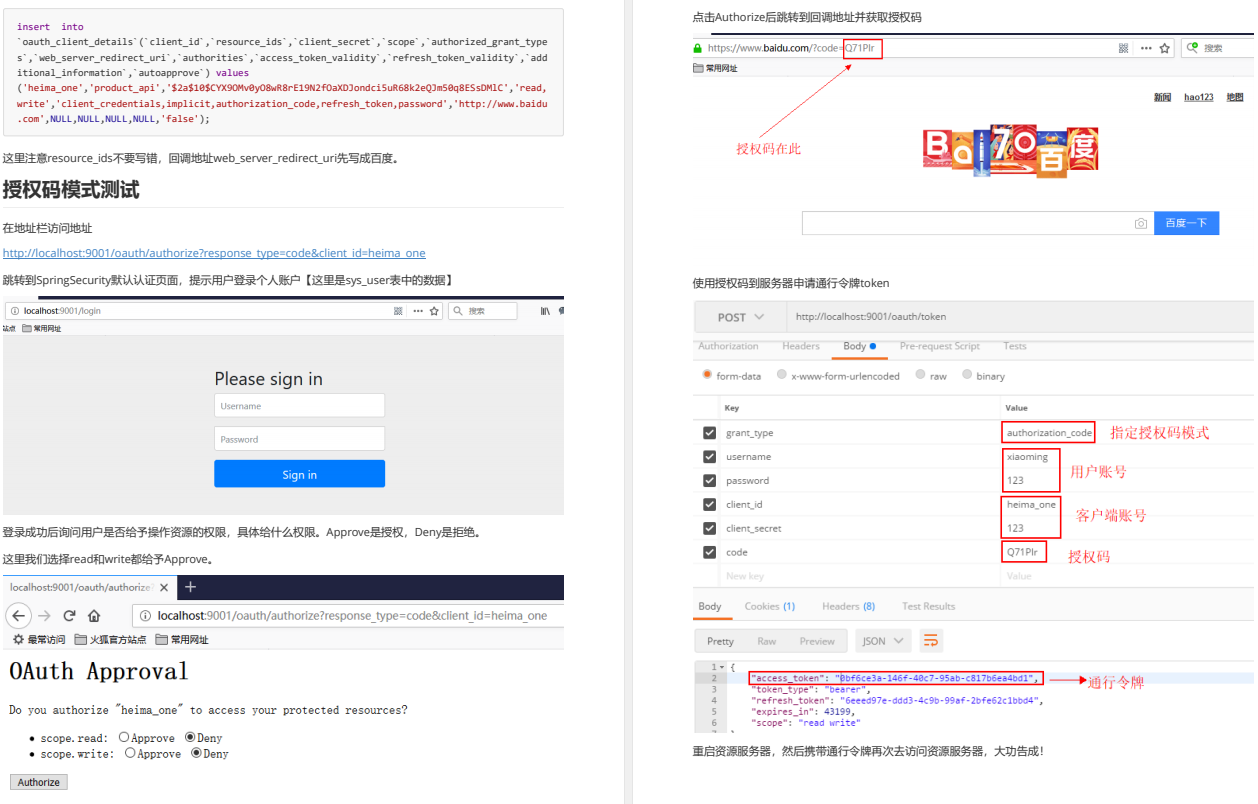Click the Authorize button
Screen dimensions: 1258x804
39,782
